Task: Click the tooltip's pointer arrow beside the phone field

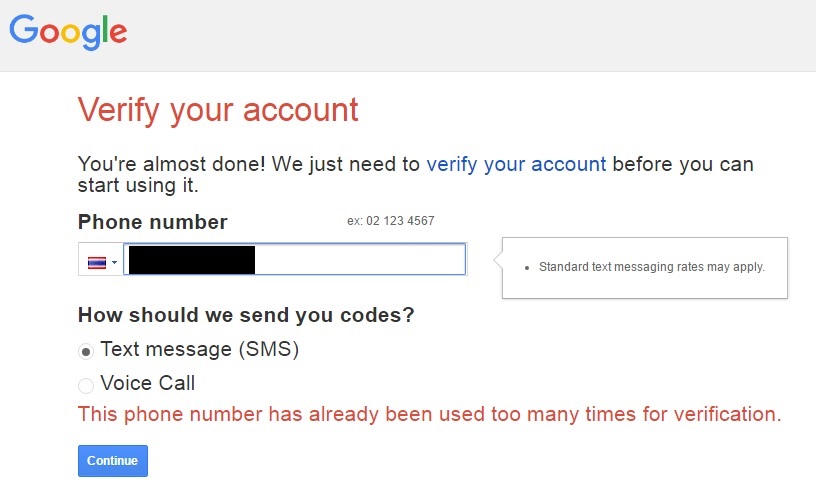Action: [x=498, y=259]
